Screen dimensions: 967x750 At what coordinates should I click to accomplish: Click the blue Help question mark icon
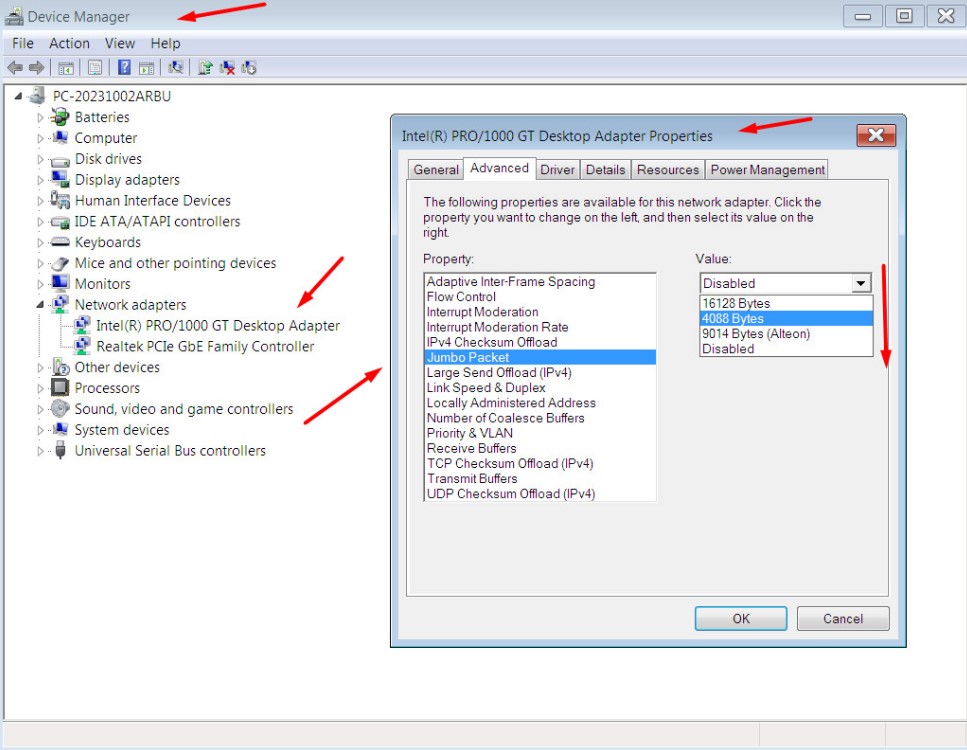pyautogui.click(x=124, y=67)
